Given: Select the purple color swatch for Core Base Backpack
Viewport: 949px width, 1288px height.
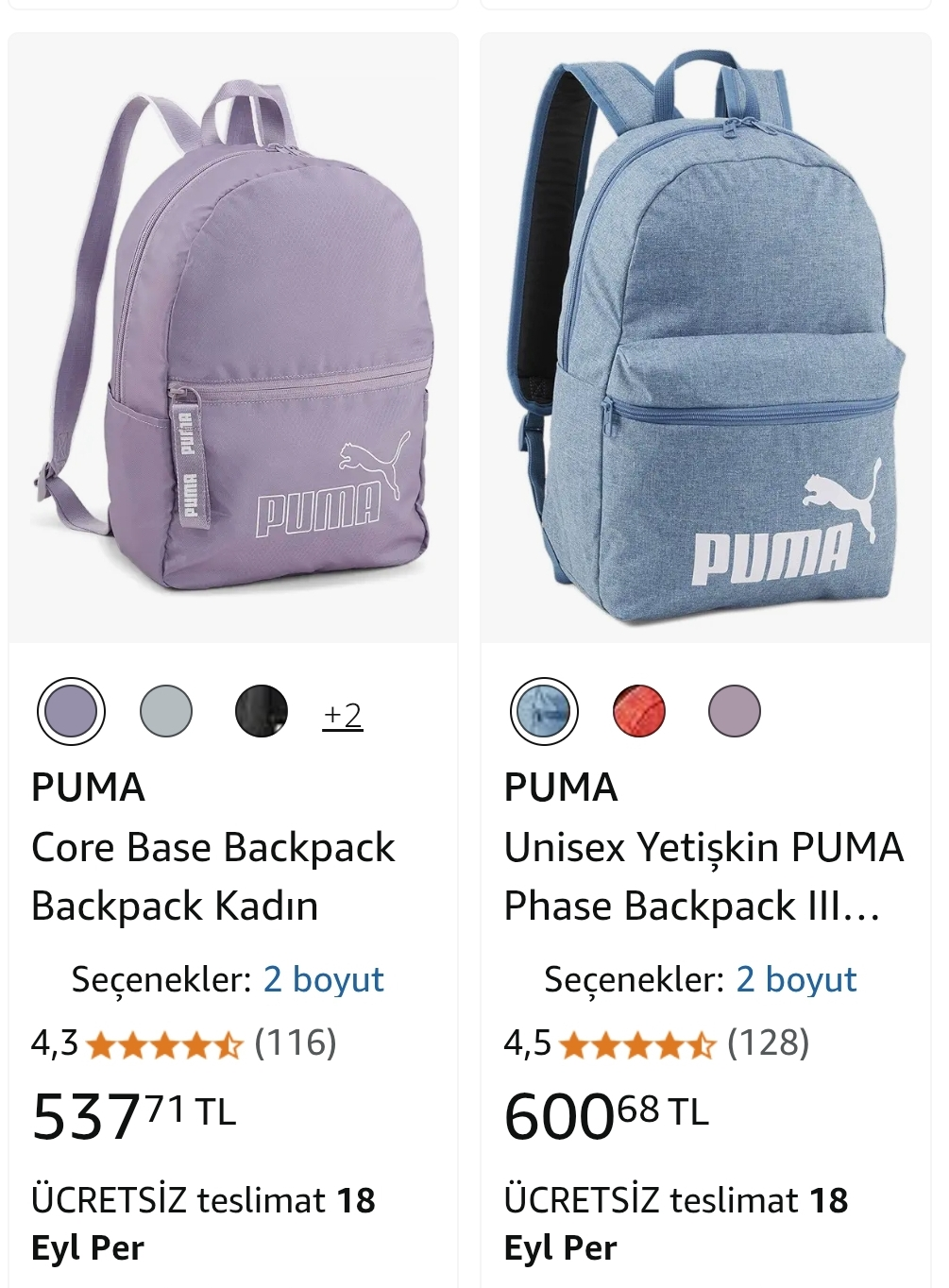Looking at the screenshot, I should coord(71,711).
